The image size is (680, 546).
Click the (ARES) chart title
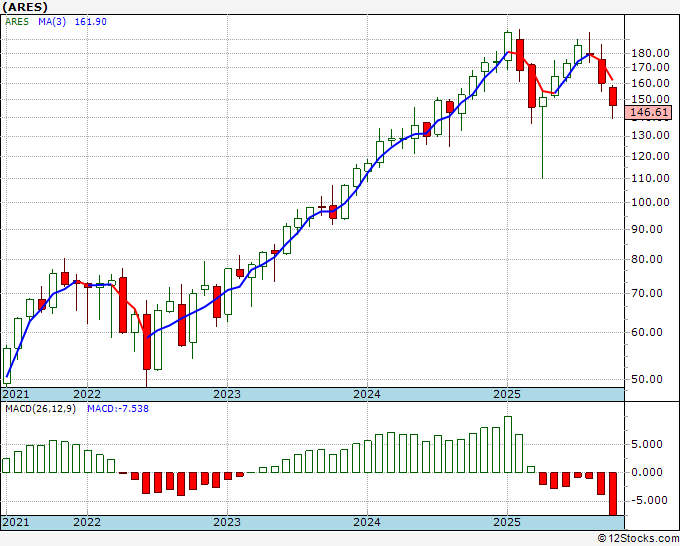click(x=25, y=7)
